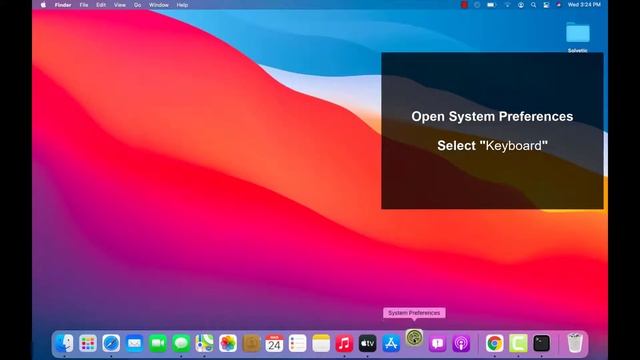This screenshot has width=640, height=360.
Task: Launch Google Chrome from the Dock
Action: click(494, 343)
